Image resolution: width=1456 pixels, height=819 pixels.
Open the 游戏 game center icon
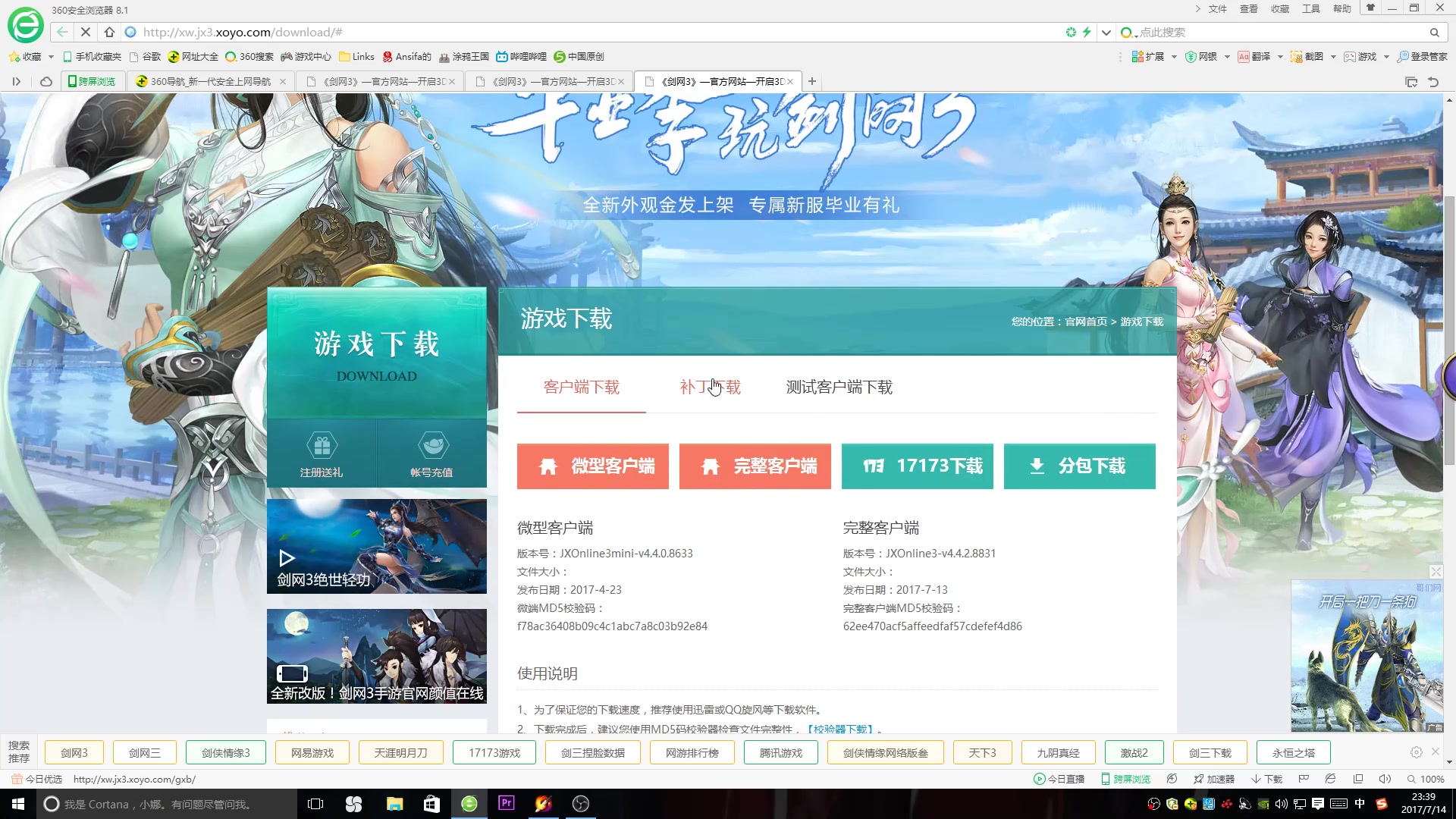point(1361,57)
